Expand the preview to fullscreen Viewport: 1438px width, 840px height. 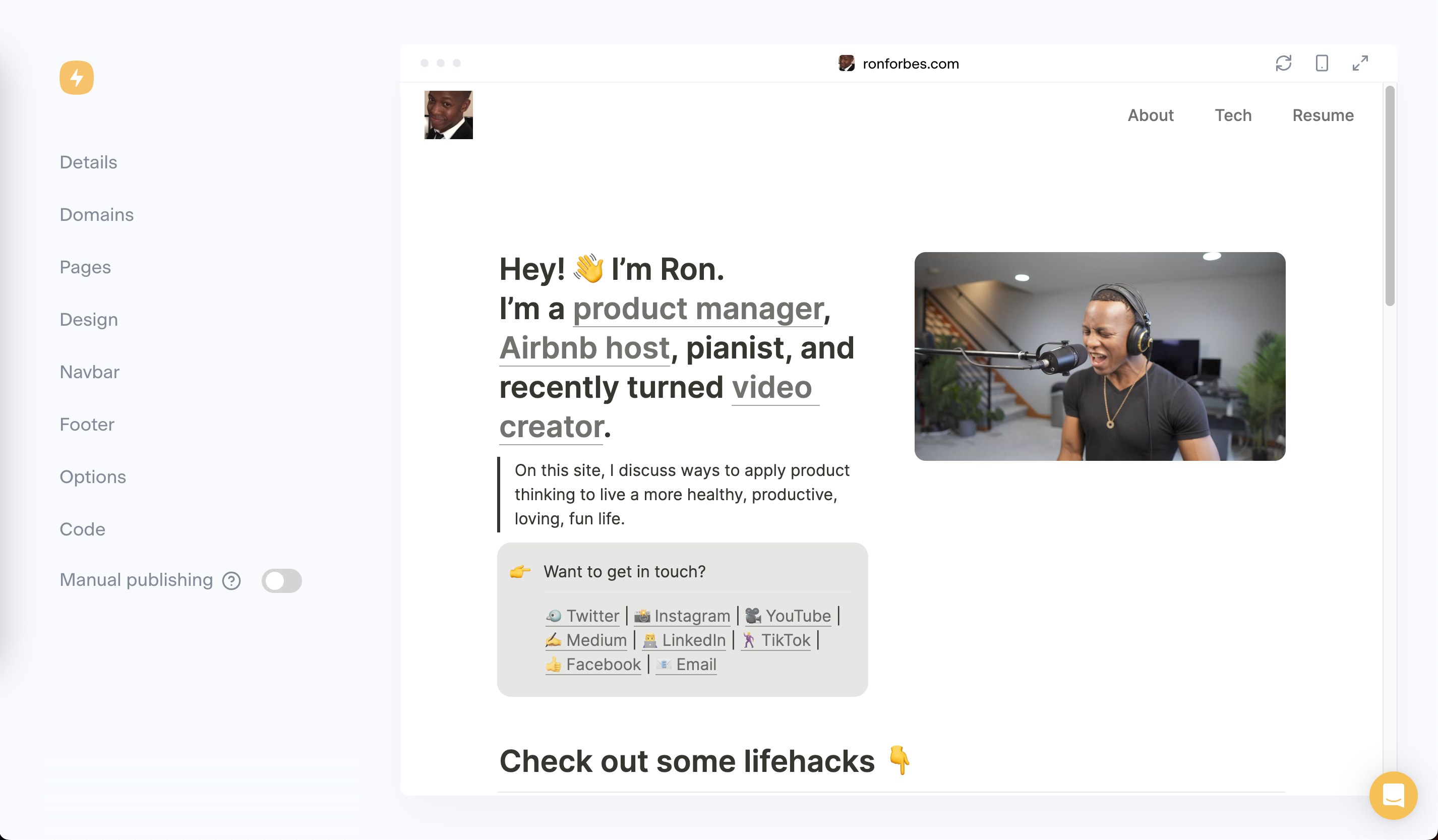tap(1360, 63)
